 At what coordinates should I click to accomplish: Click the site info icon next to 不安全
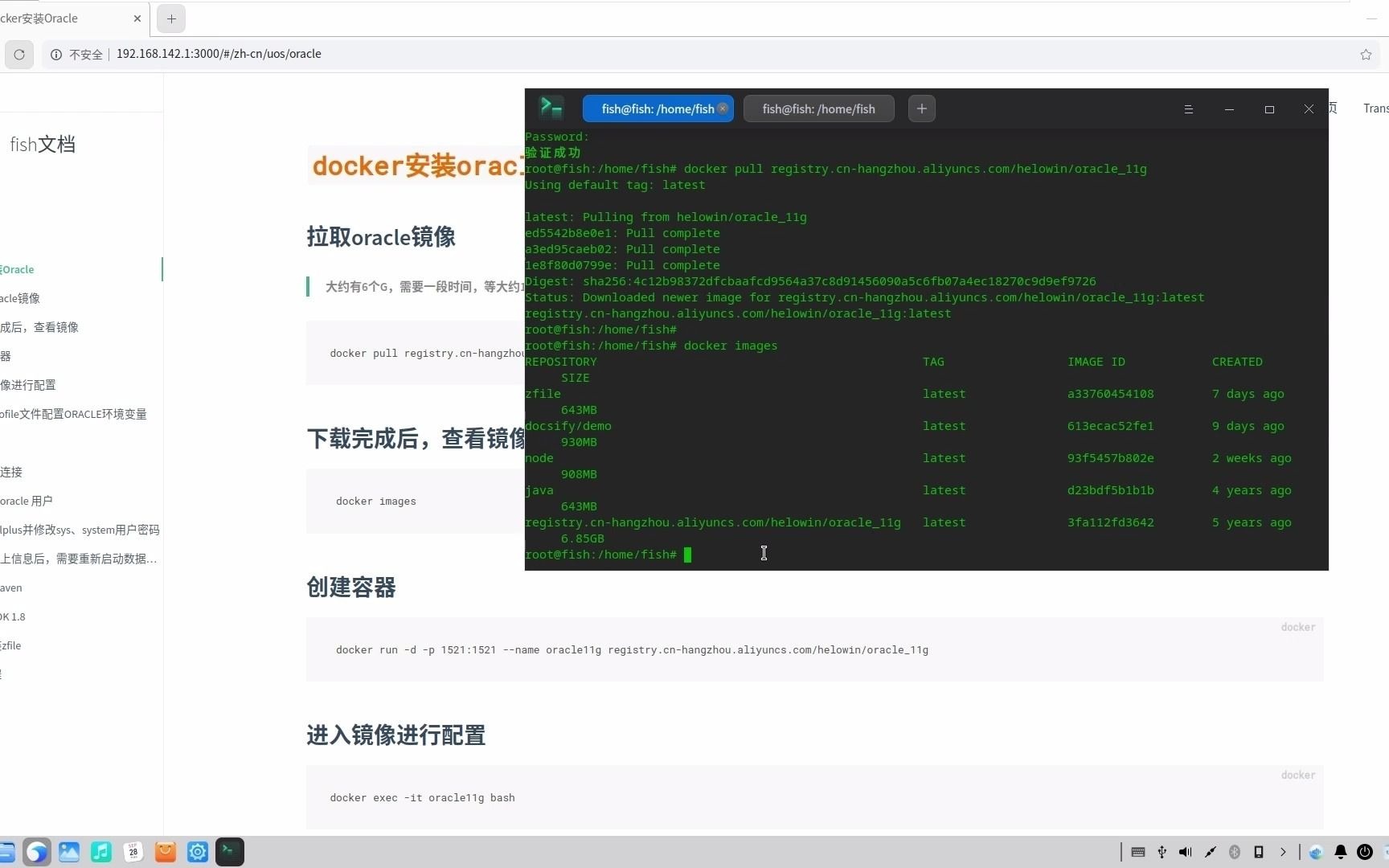56,55
